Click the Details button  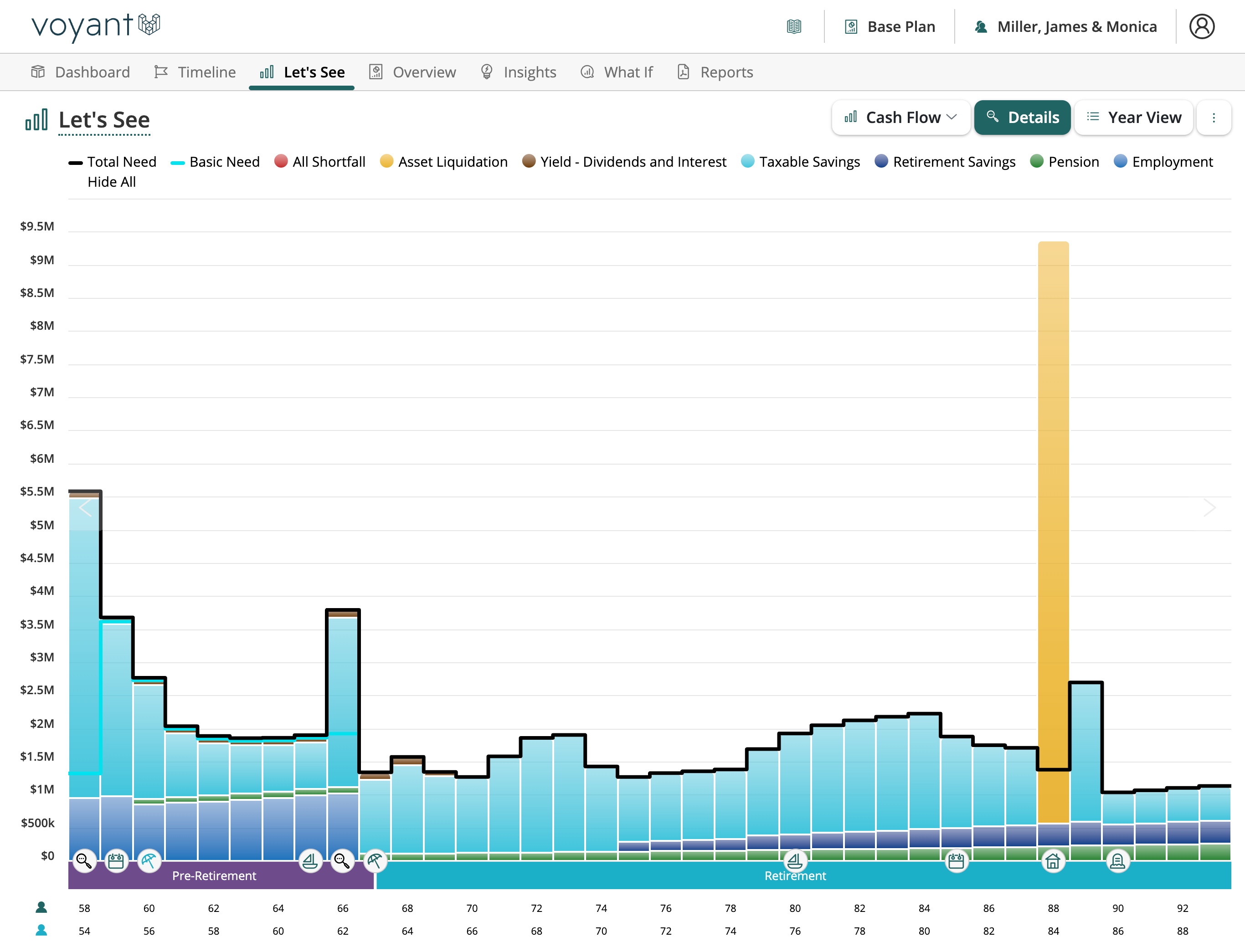[x=1022, y=118]
